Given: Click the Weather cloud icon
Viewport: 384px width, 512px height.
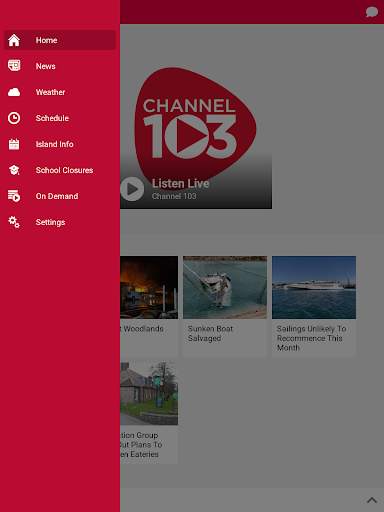Looking at the screenshot, I should click(x=14, y=92).
